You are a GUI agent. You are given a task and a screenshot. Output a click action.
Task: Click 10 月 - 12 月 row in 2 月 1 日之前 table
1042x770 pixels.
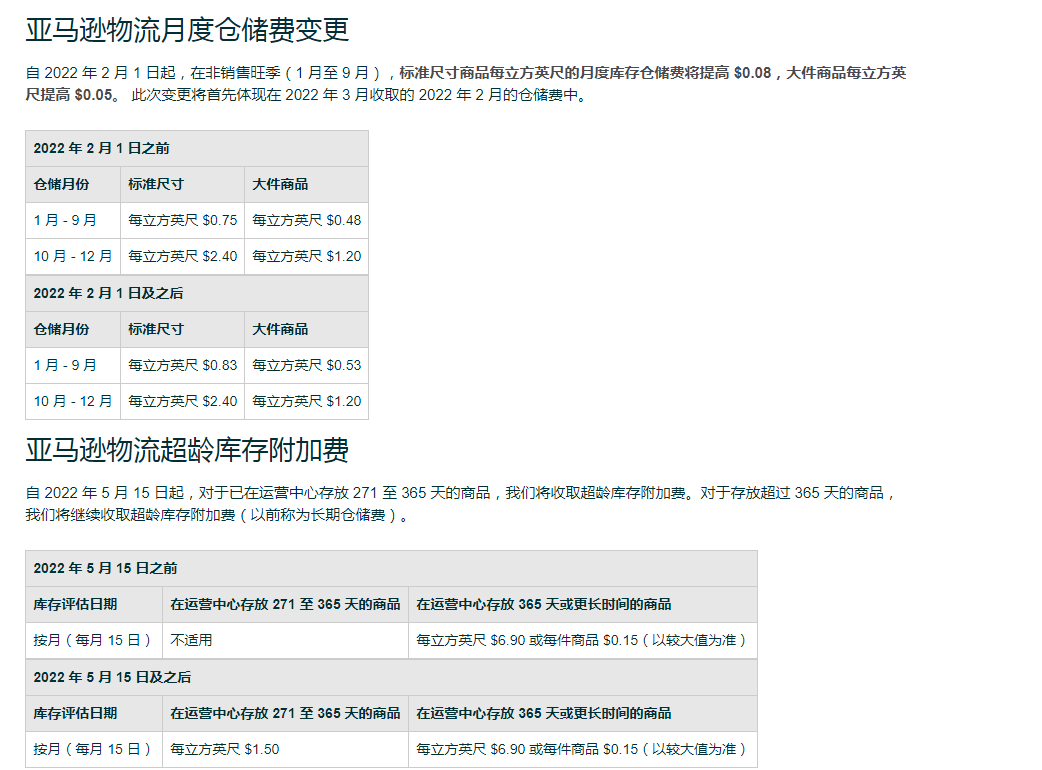pos(73,256)
